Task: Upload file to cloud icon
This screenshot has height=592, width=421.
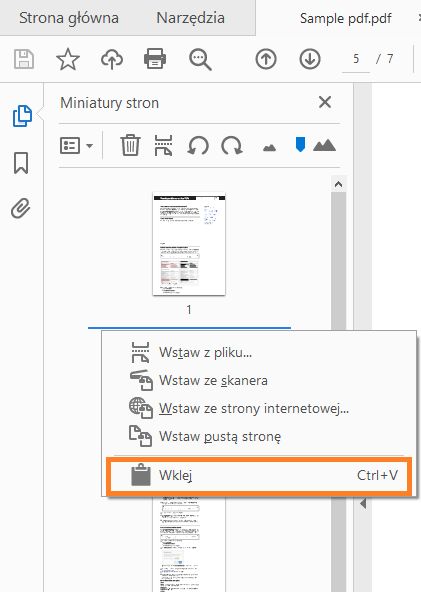Action: click(x=112, y=59)
